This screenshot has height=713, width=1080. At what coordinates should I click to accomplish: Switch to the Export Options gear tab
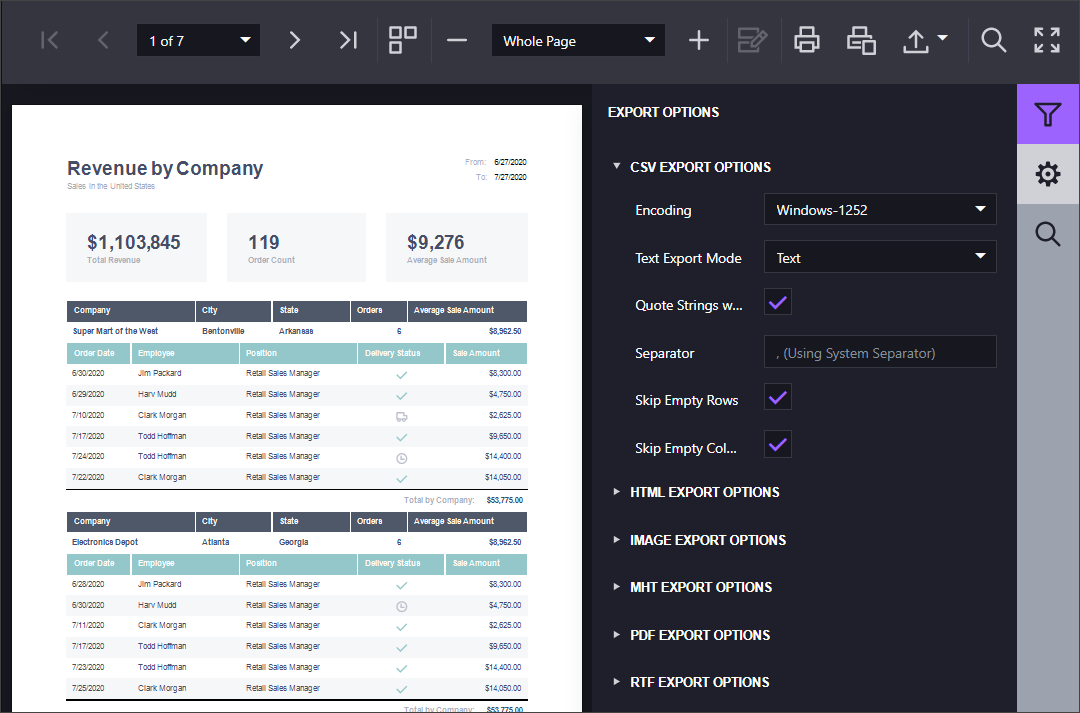coord(1048,174)
